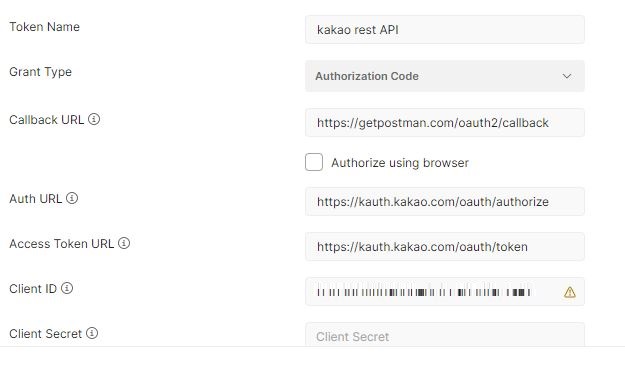The image size is (625, 370).
Task: Click the Token Name input field
Action: 445,30
